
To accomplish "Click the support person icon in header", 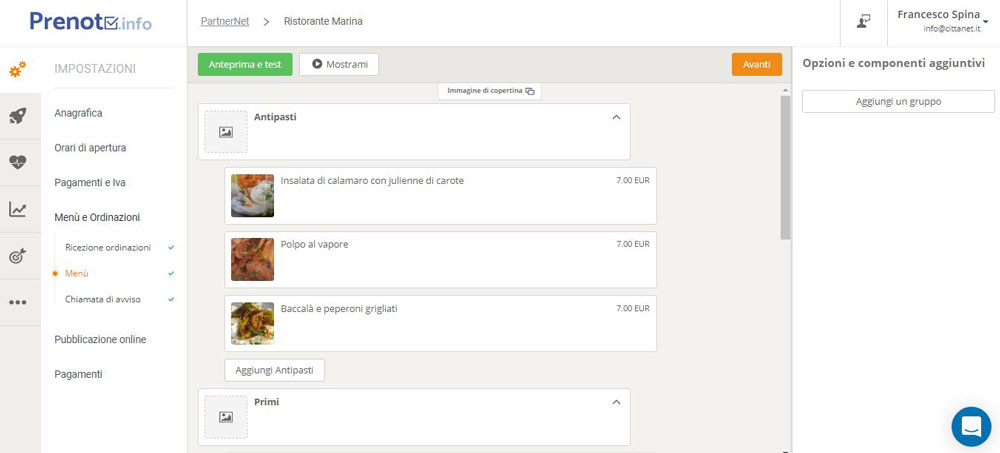I will click(x=864, y=21).
